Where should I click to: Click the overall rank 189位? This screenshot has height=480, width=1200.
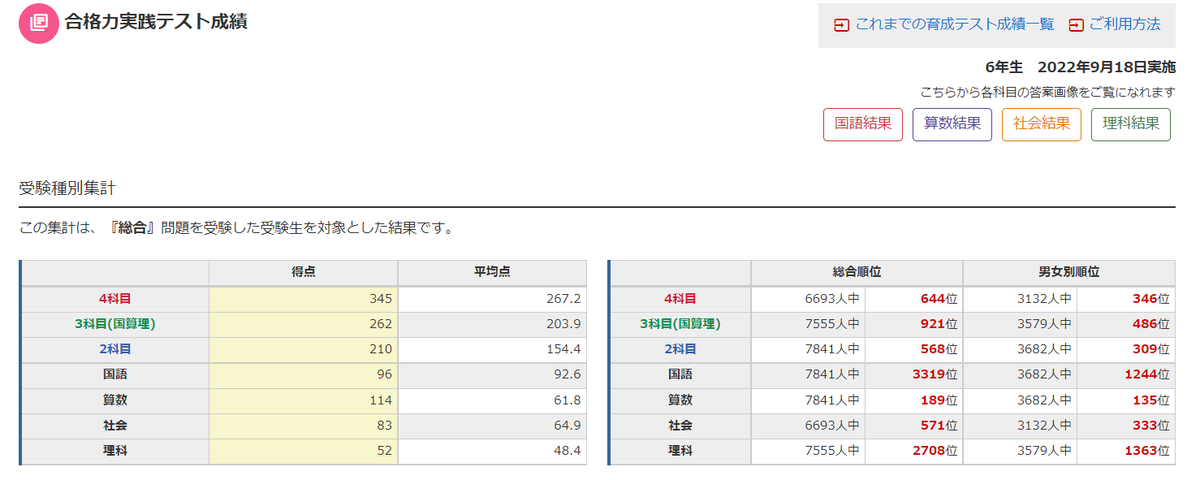(x=938, y=400)
